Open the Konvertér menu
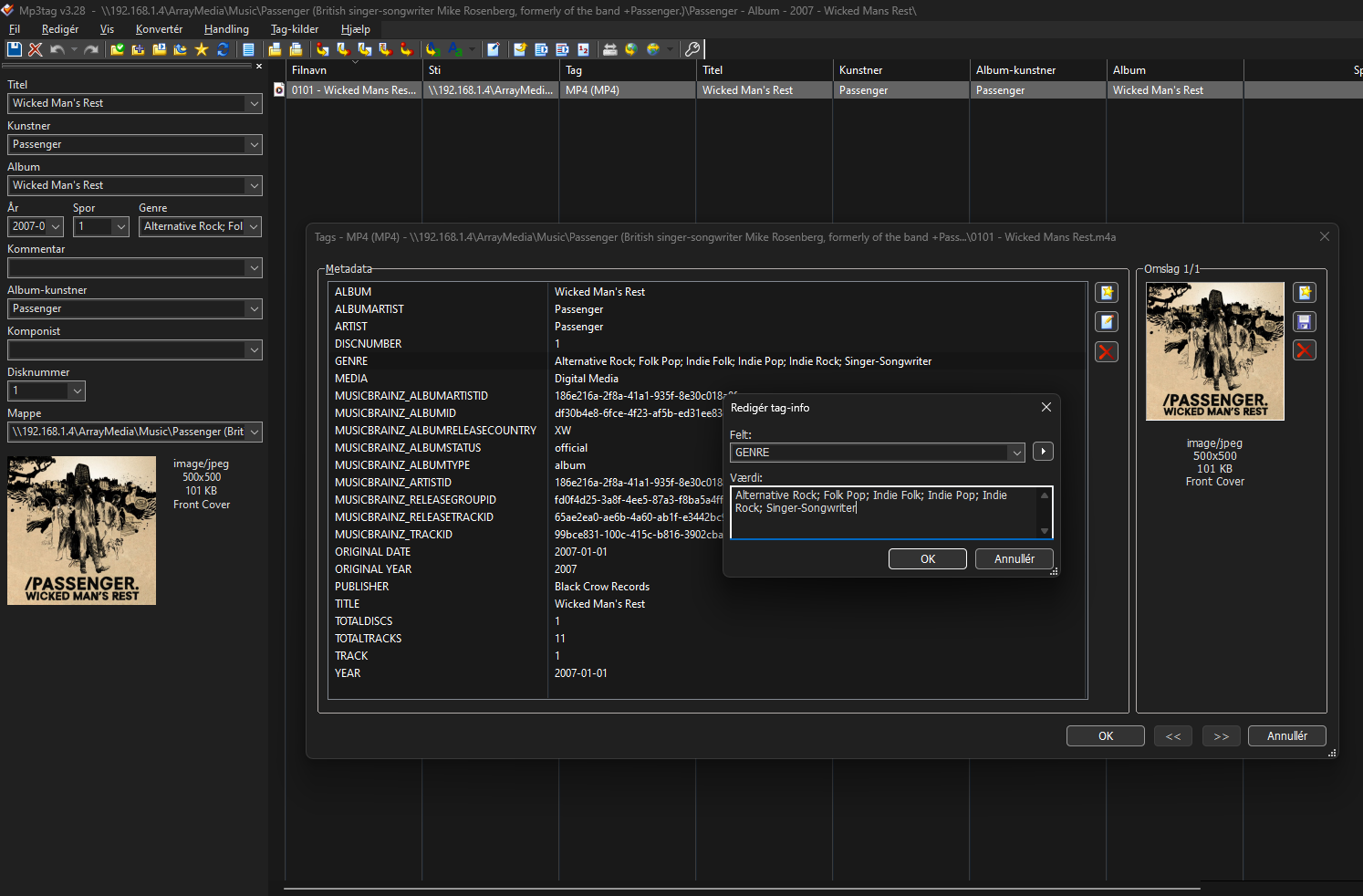Viewport: 1363px width, 896px height. coord(159,29)
